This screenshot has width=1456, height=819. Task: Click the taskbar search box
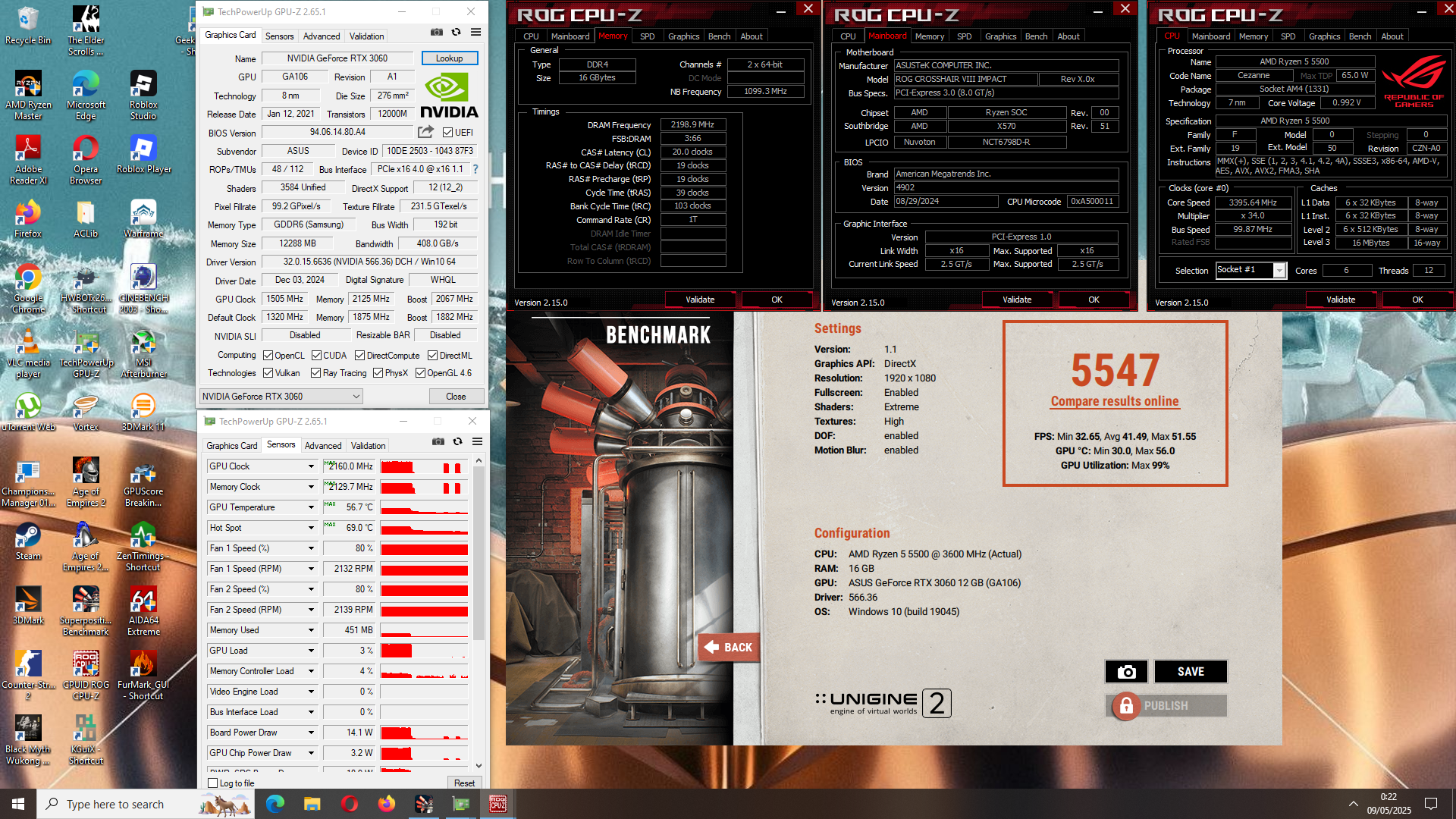coord(145,804)
